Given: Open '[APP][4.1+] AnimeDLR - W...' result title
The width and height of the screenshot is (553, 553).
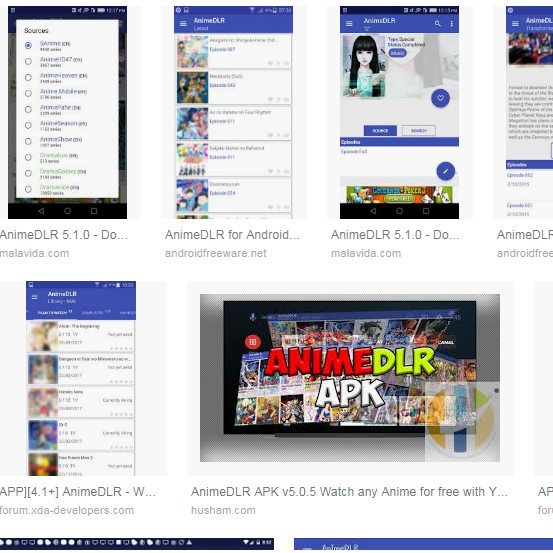Looking at the screenshot, I should tap(78, 492).
